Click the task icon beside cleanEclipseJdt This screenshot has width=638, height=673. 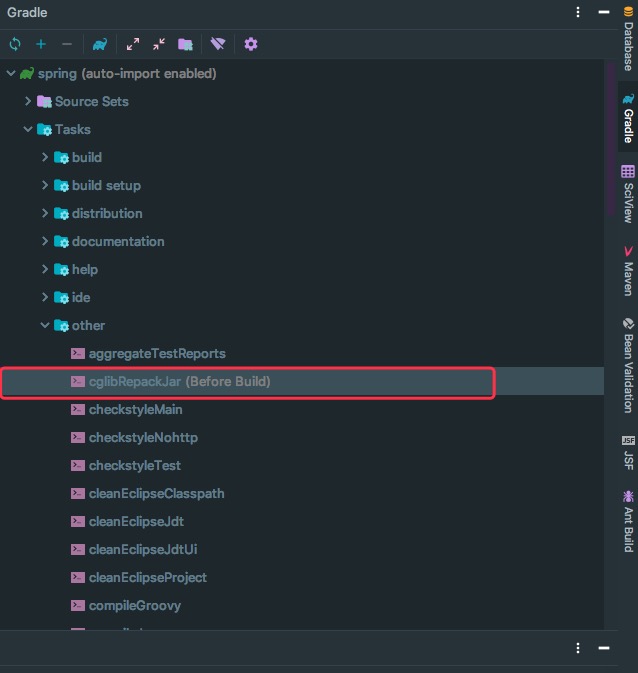(x=78, y=521)
